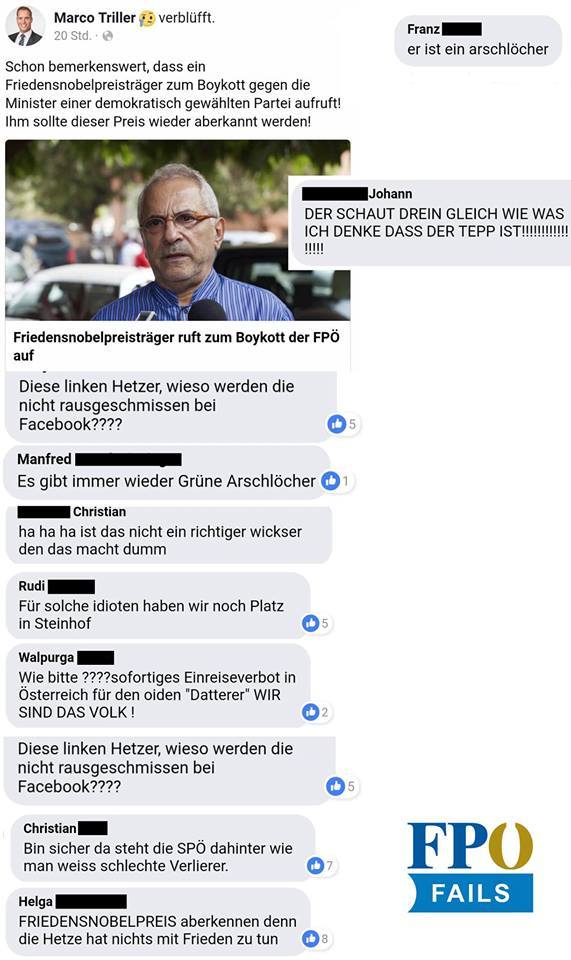Click Johann's all-caps TEPP comment bubble
Image resolution: width=571 pixels, height=960 pixels.
click(430, 222)
